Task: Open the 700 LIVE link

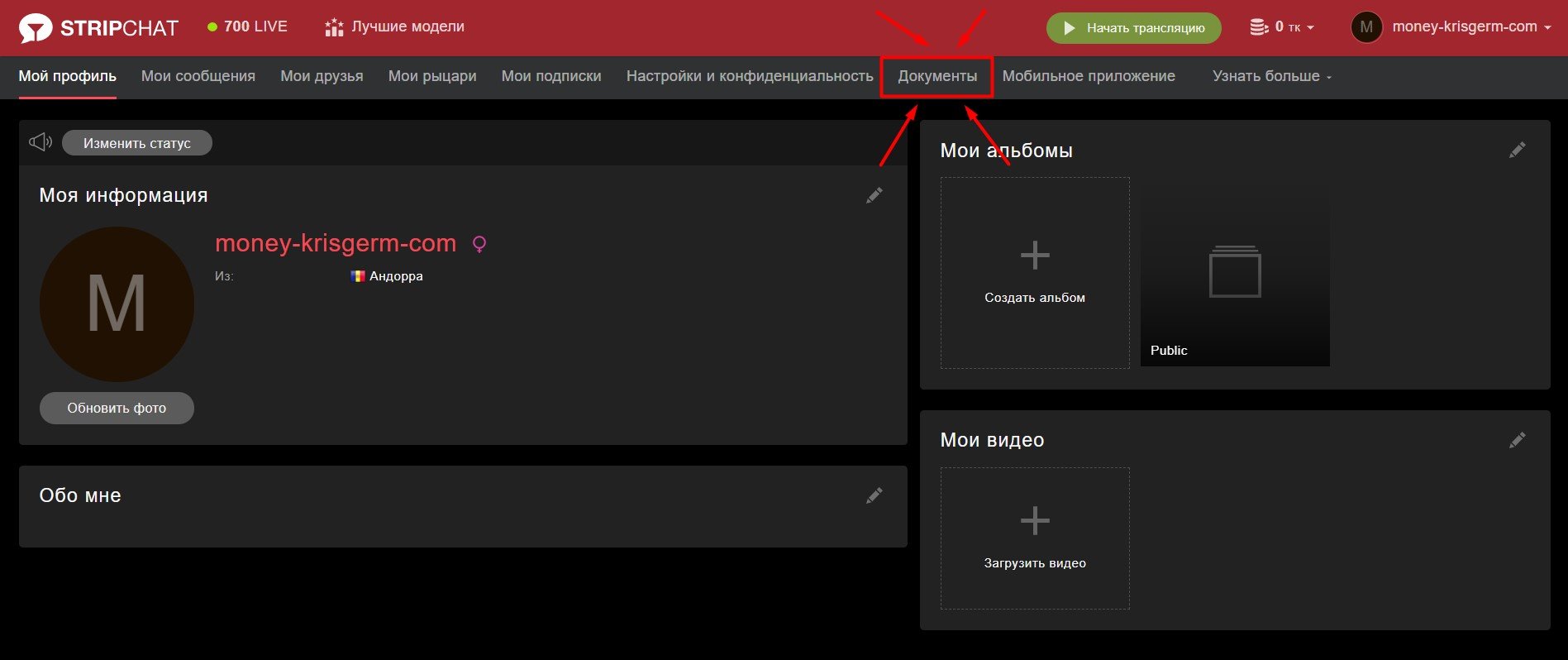Action: coord(247,26)
